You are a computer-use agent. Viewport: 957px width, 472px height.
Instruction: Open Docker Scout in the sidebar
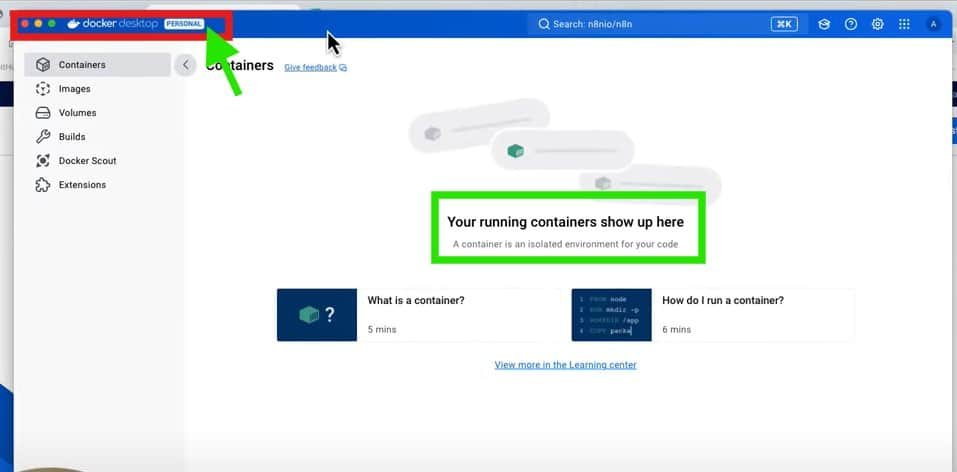click(x=97, y=161)
